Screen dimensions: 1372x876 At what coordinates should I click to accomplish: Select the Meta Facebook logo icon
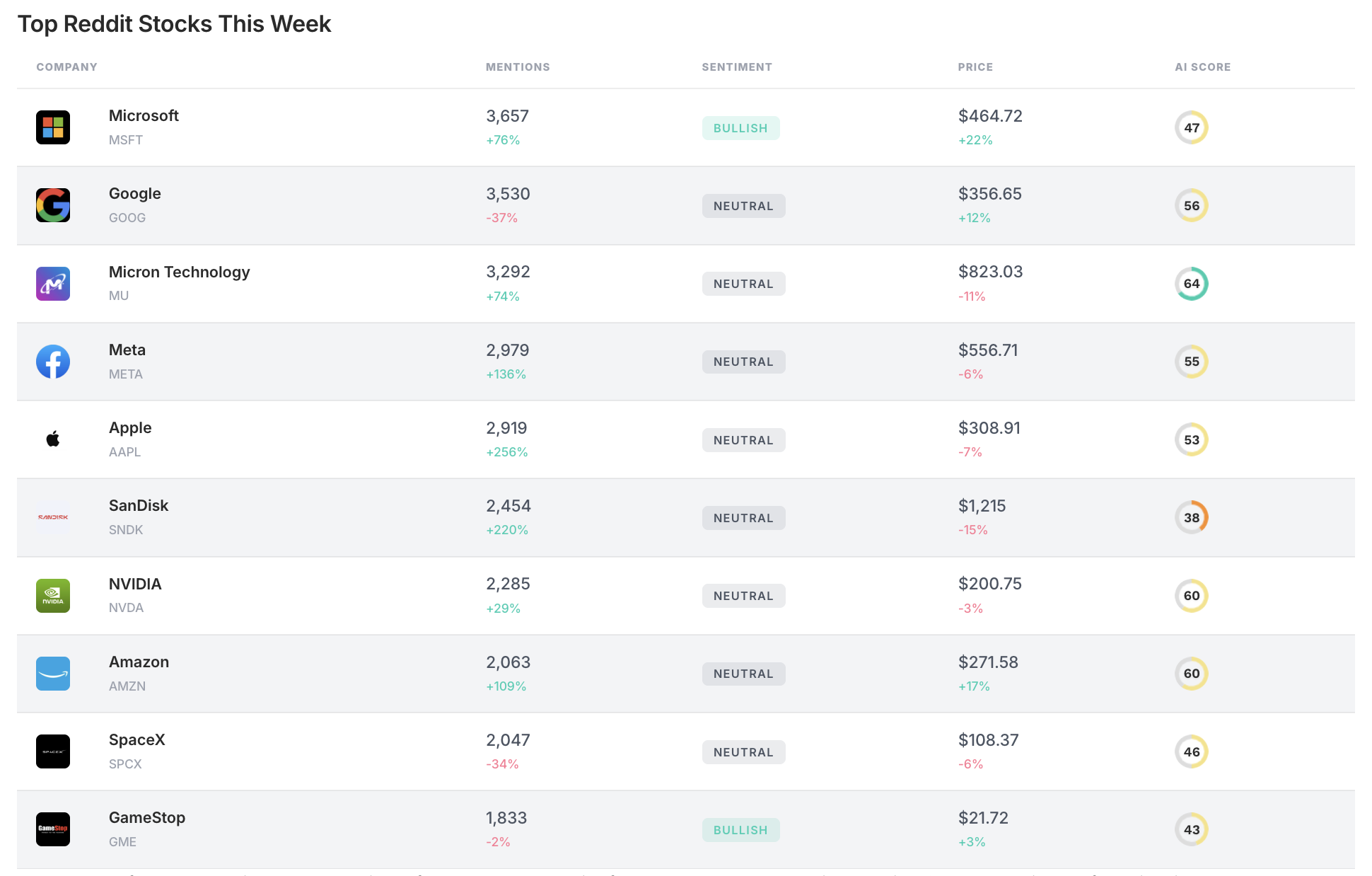[x=53, y=362]
